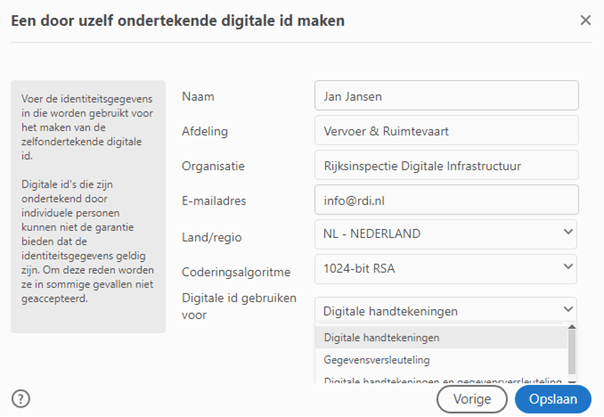Go back with the Vorige button

[x=472, y=399]
